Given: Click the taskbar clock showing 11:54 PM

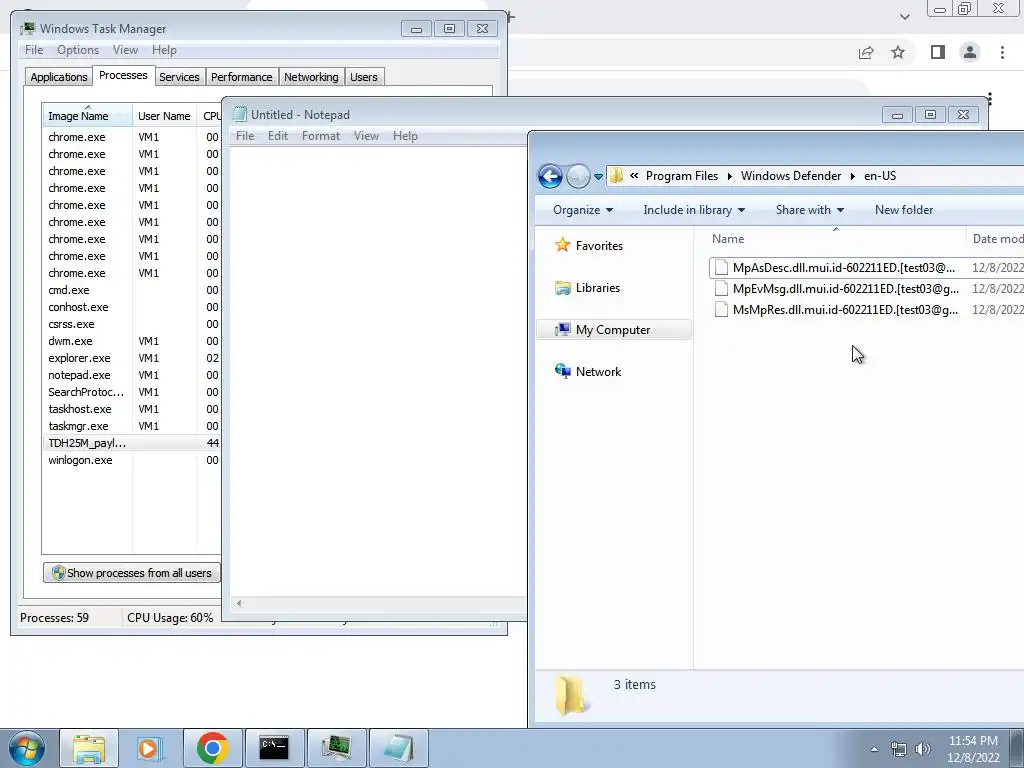Looking at the screenshot, I should [x=972, y=748].
